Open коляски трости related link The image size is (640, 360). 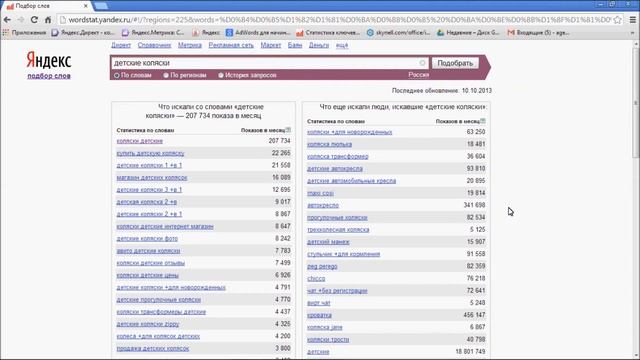(x=328, y=340)
